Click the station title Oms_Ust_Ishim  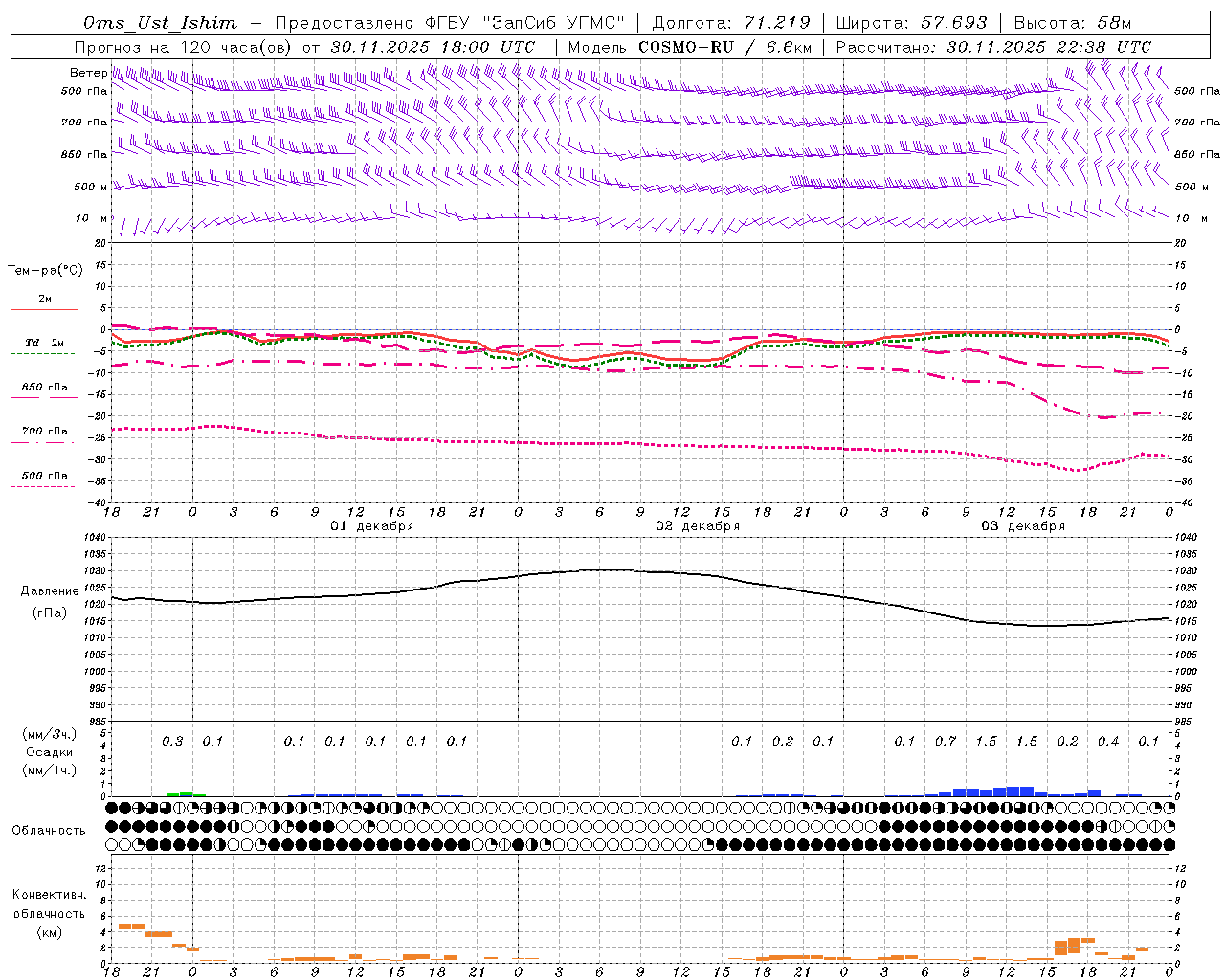point(160,23)
